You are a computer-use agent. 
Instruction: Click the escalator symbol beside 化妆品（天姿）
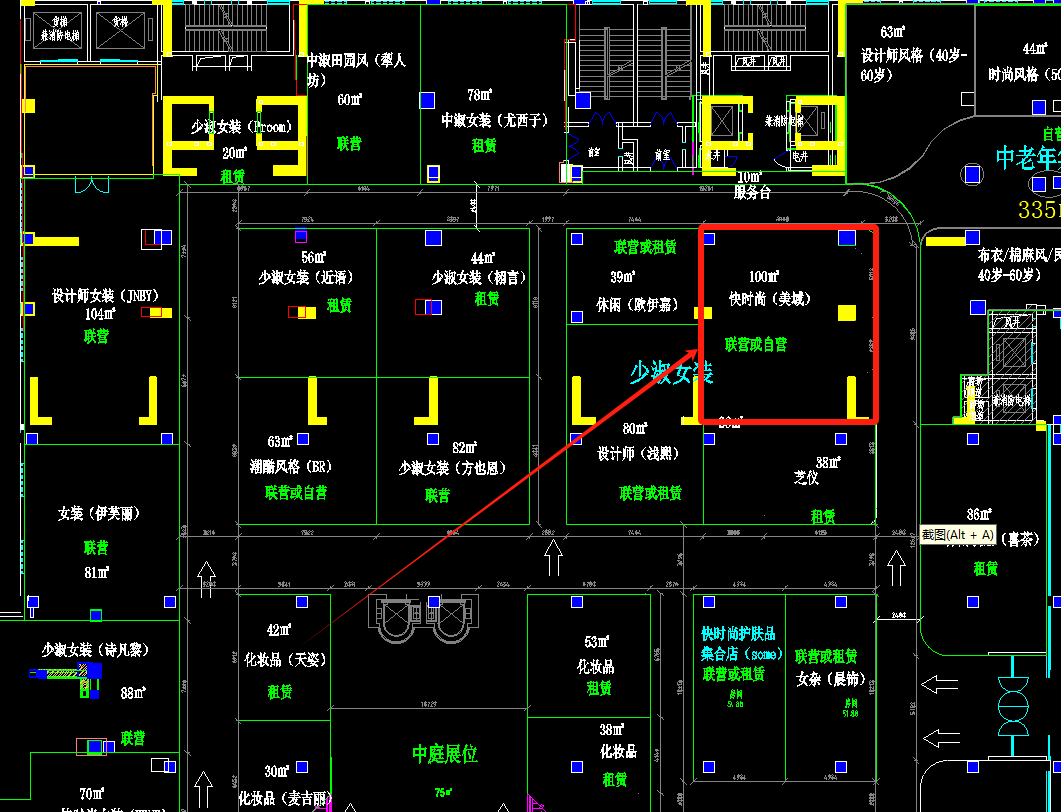point(421,620)
